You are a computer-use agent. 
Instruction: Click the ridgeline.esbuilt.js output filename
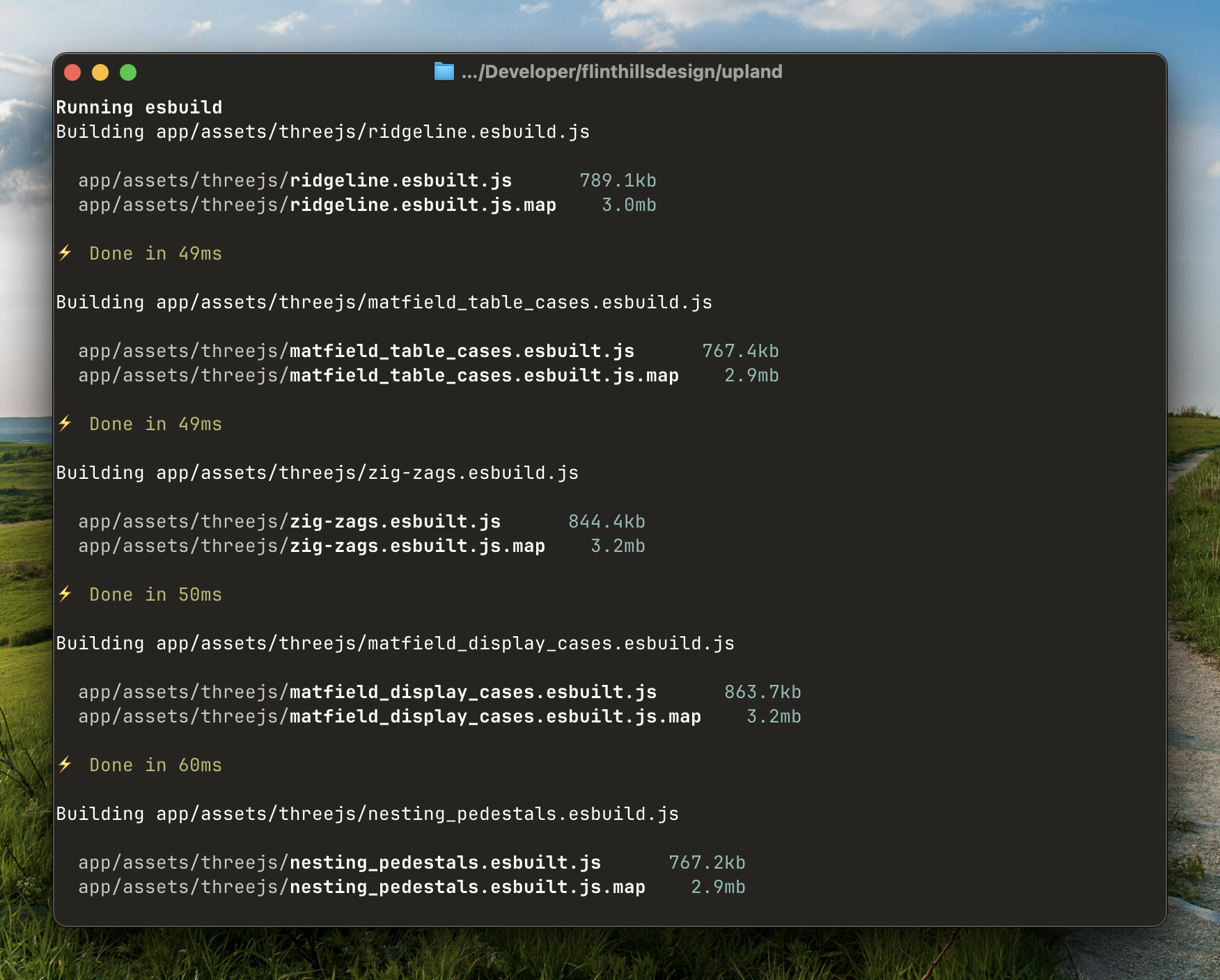[400, 181]
